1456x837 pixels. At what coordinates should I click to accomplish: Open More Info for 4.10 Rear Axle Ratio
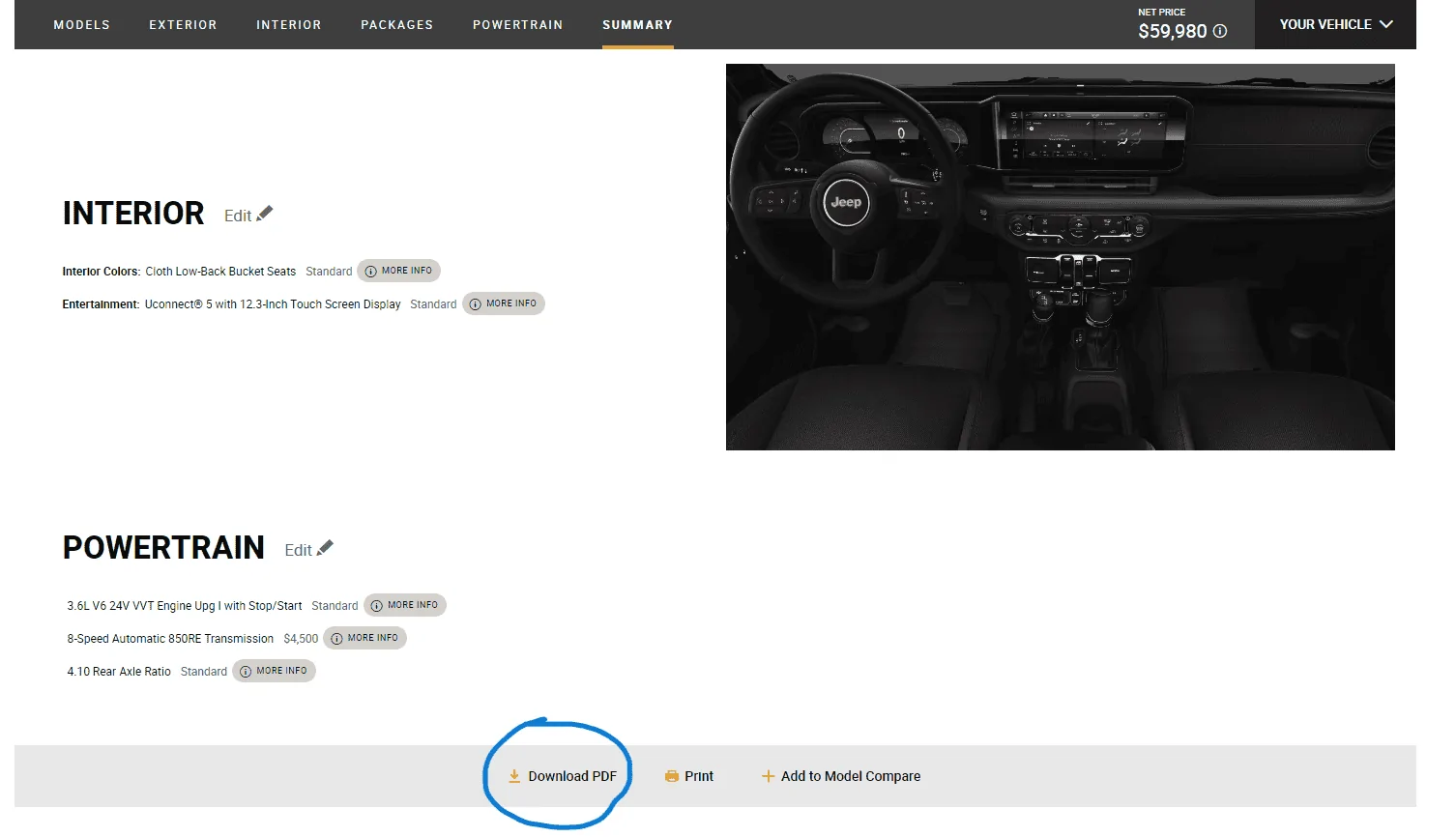coord(274,671)
